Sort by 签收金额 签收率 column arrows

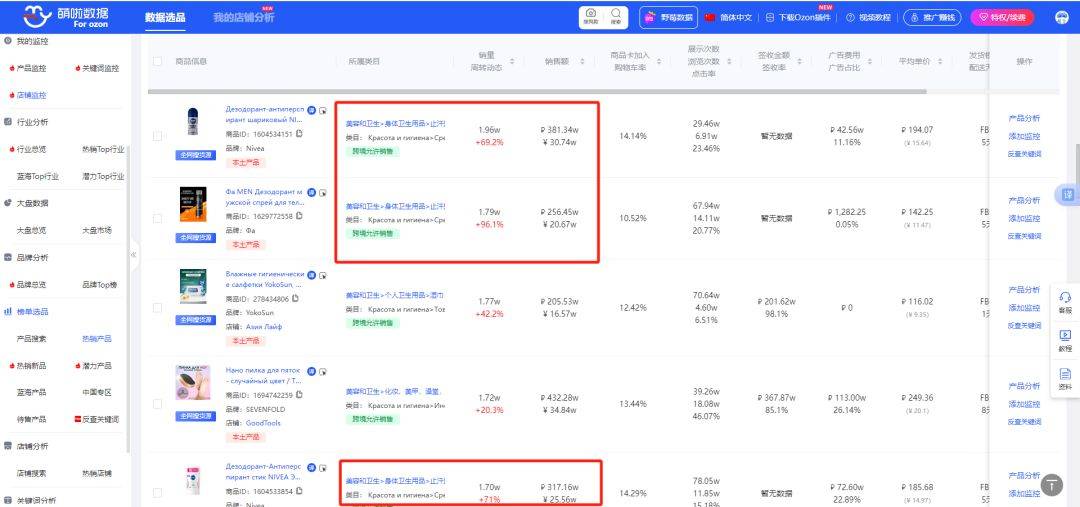[x=800, y=61]
